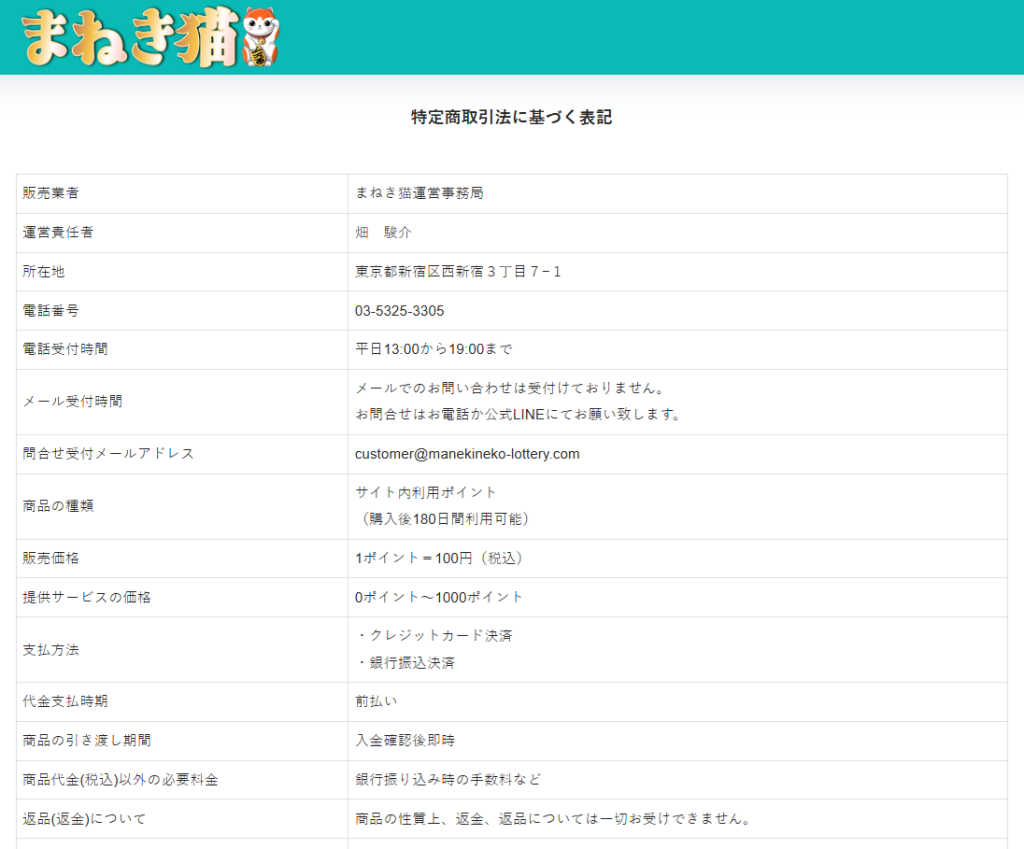The image size is (1024, 849).
Task: Click the seller name まねき猫運営事務局
Action: click(x=419, y=193)
